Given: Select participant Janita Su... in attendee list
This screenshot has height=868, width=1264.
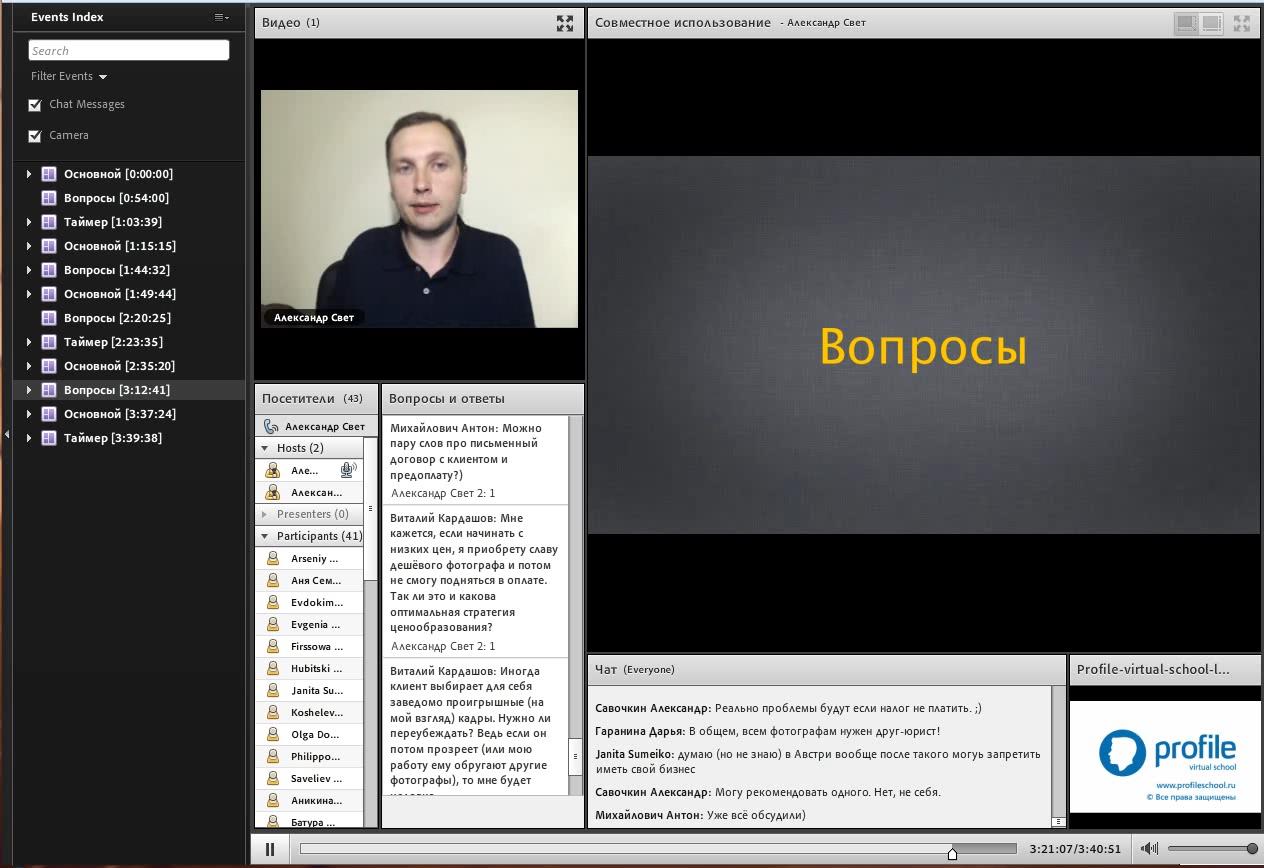Looking at the screenshot, I should click(316, 691).
